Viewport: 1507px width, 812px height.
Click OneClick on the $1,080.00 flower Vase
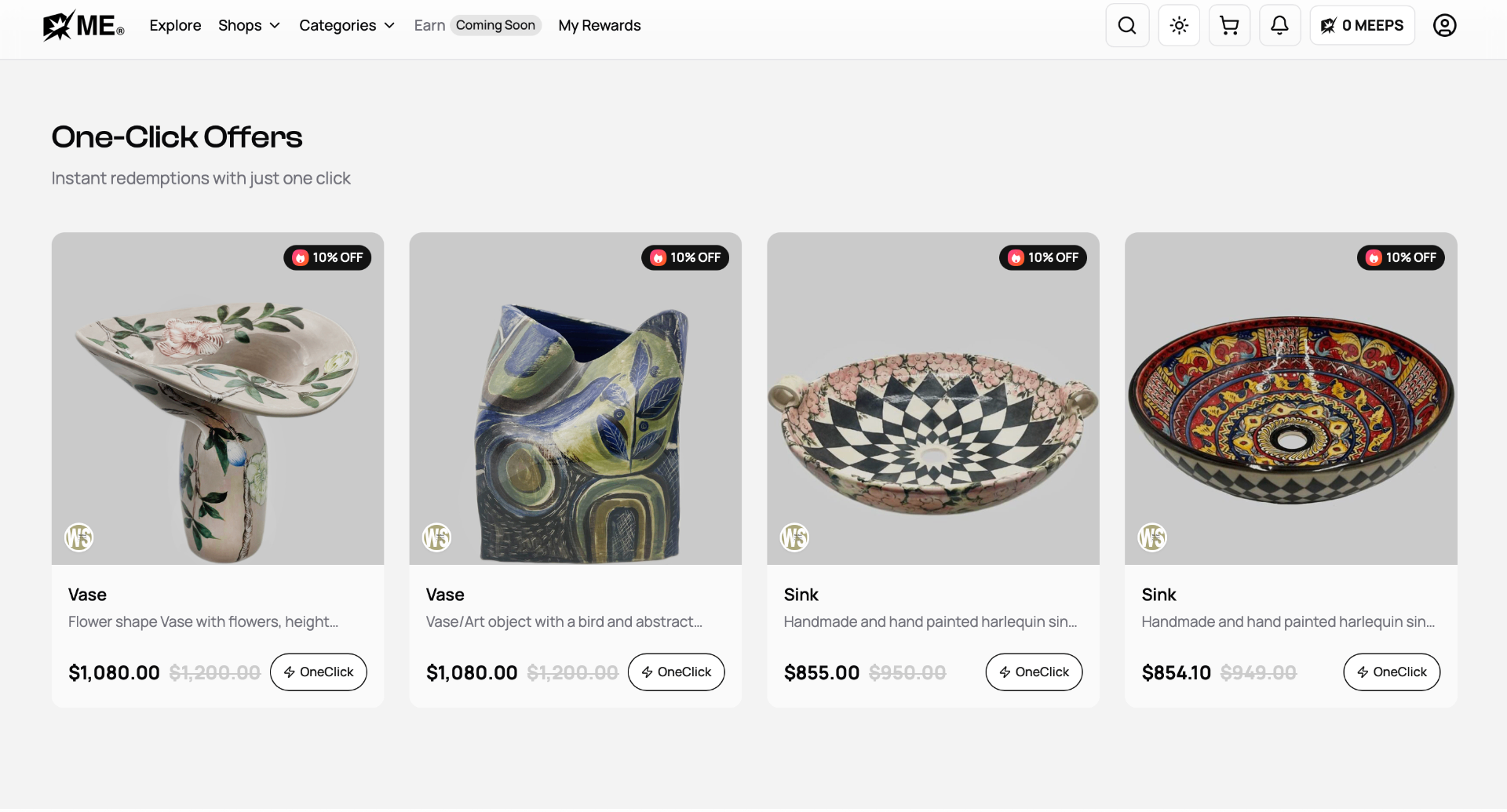pos(318,672)
